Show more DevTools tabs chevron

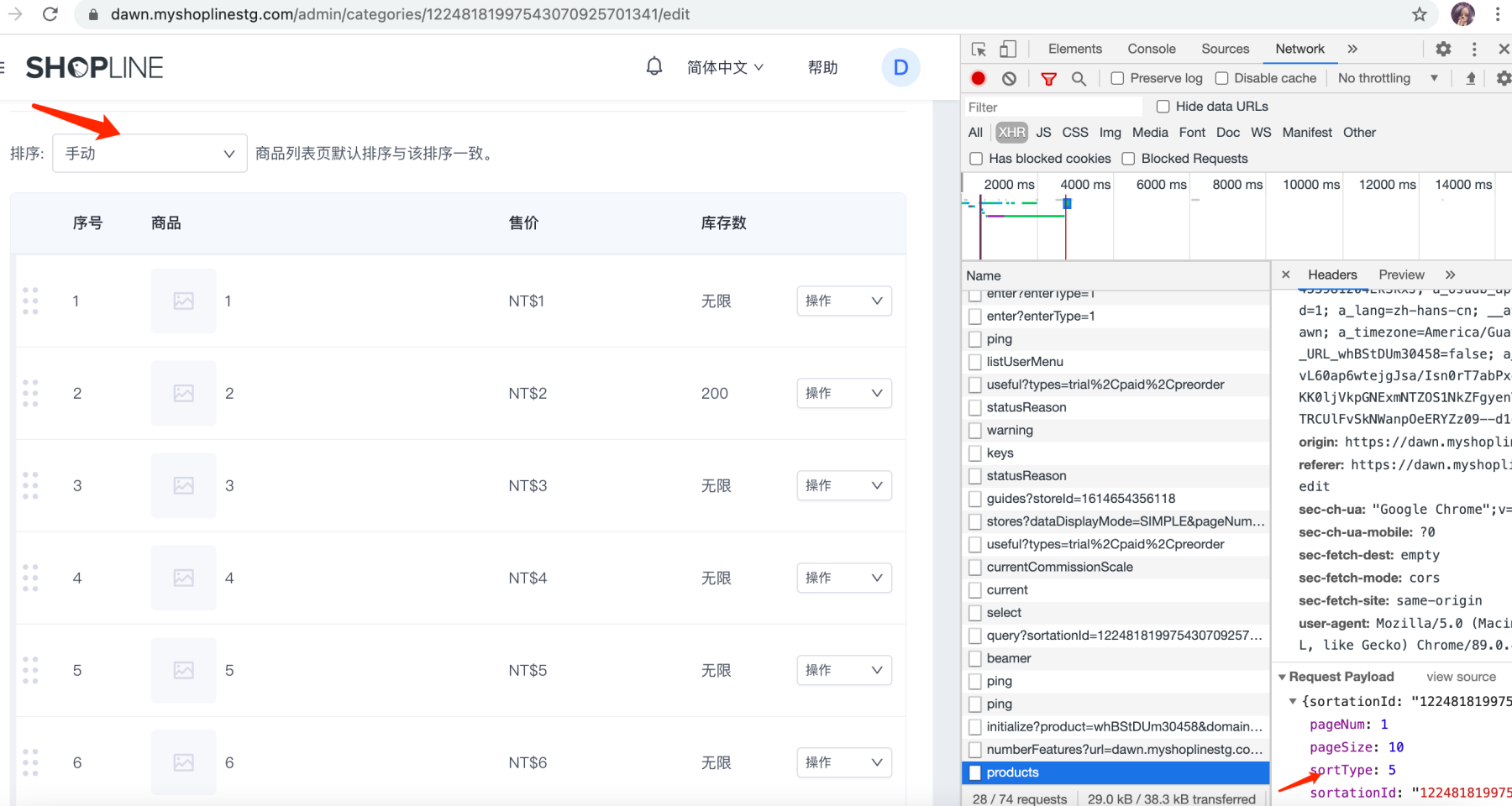tap(1352, 49)
